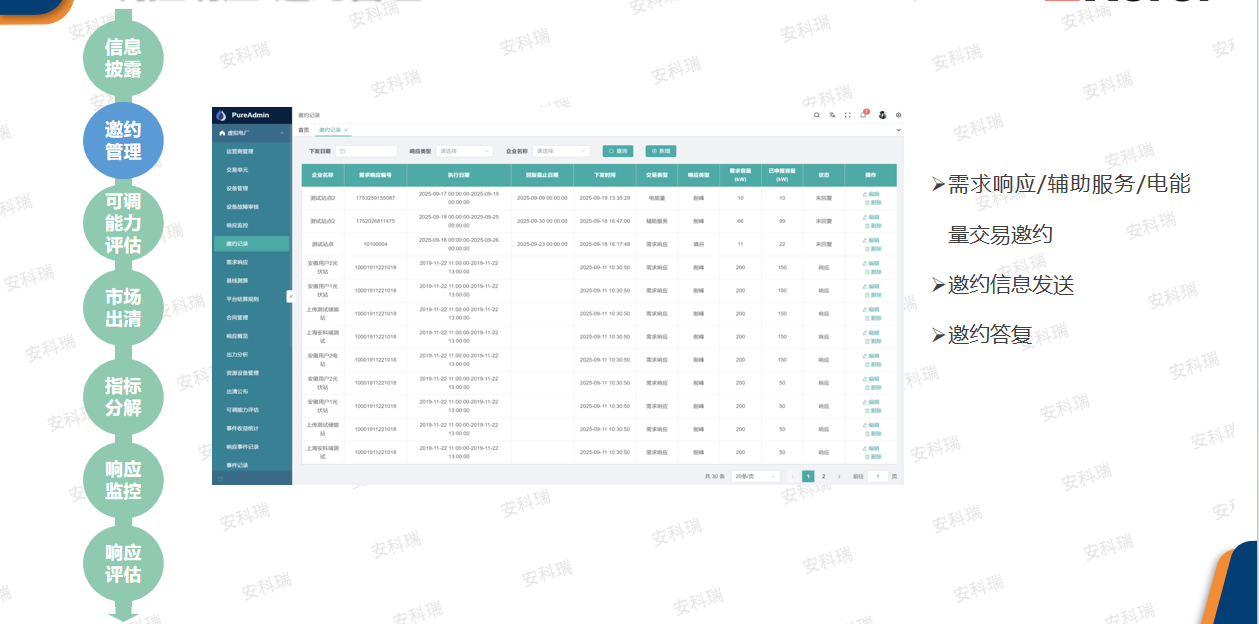Toggle fullscreen mode icon
The height and width of the screenshot is (624, 1259).
848,115
